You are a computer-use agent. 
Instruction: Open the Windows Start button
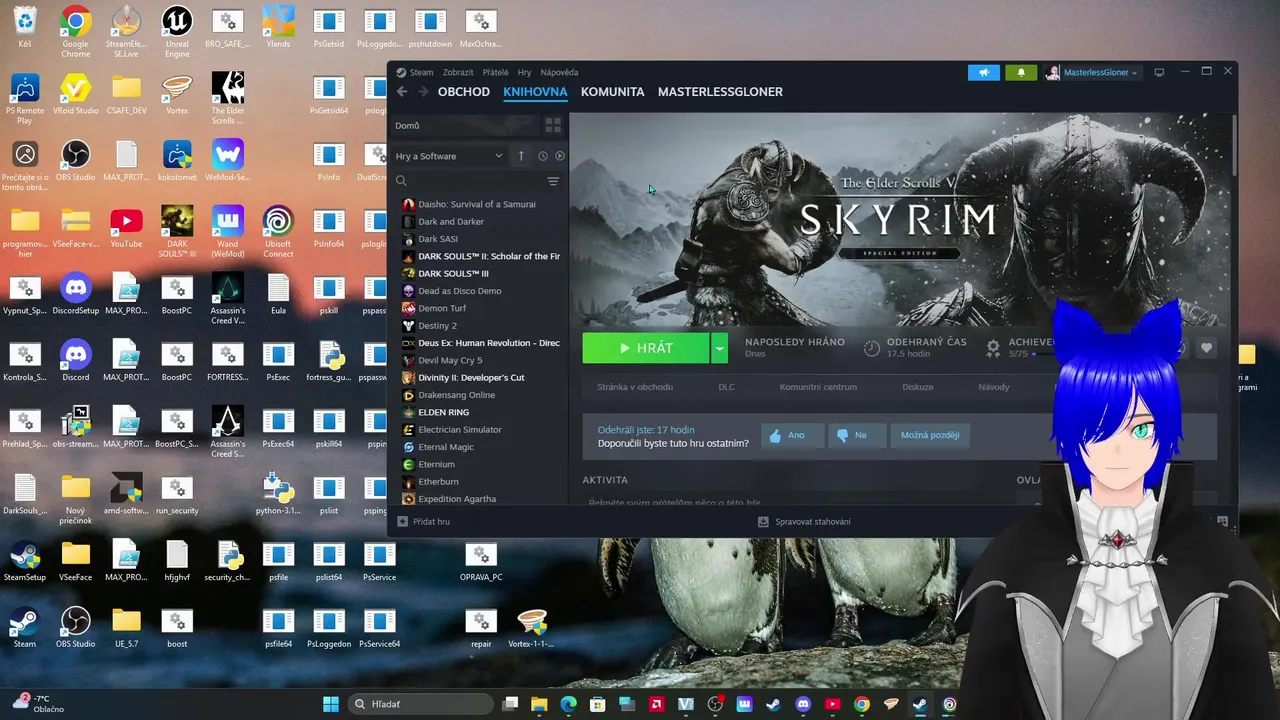330,704
